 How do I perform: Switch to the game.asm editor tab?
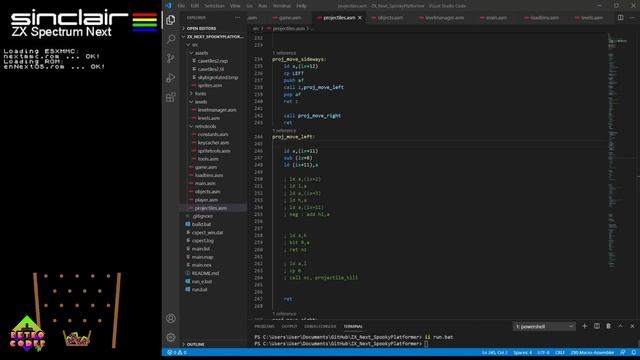pos(289,18)
